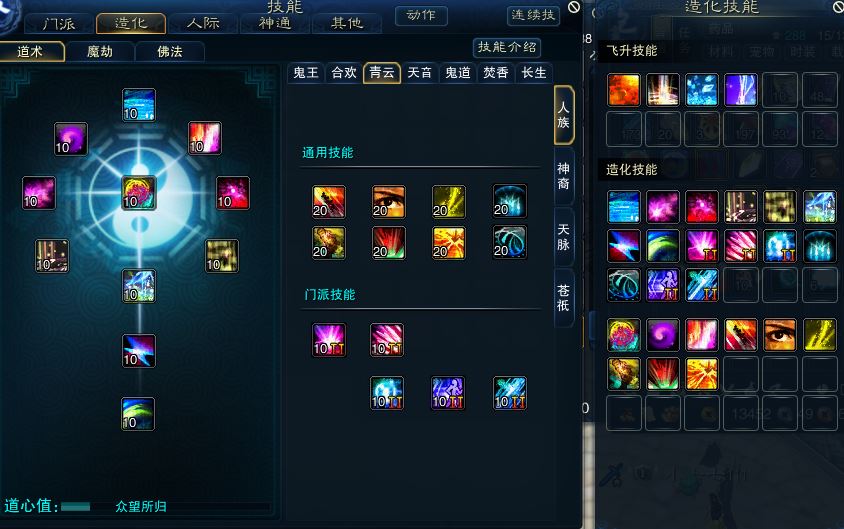This screenshot has height=529, width=844.
Task: Click the first pink burst skill under 门派技能
Action: click(x=329, y=340)
